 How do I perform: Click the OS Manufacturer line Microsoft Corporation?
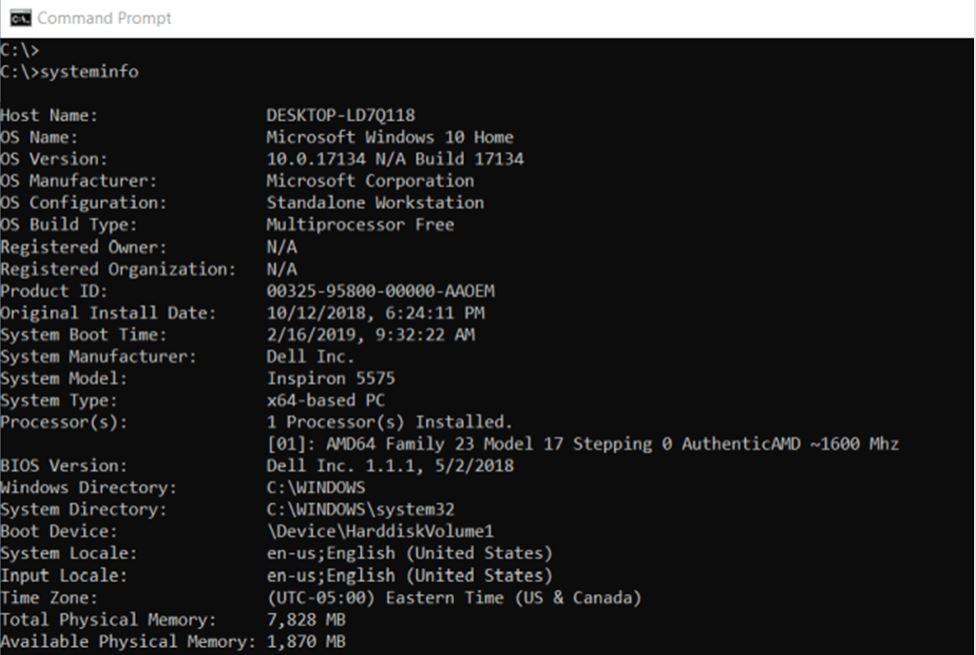[x=369, y=180]
